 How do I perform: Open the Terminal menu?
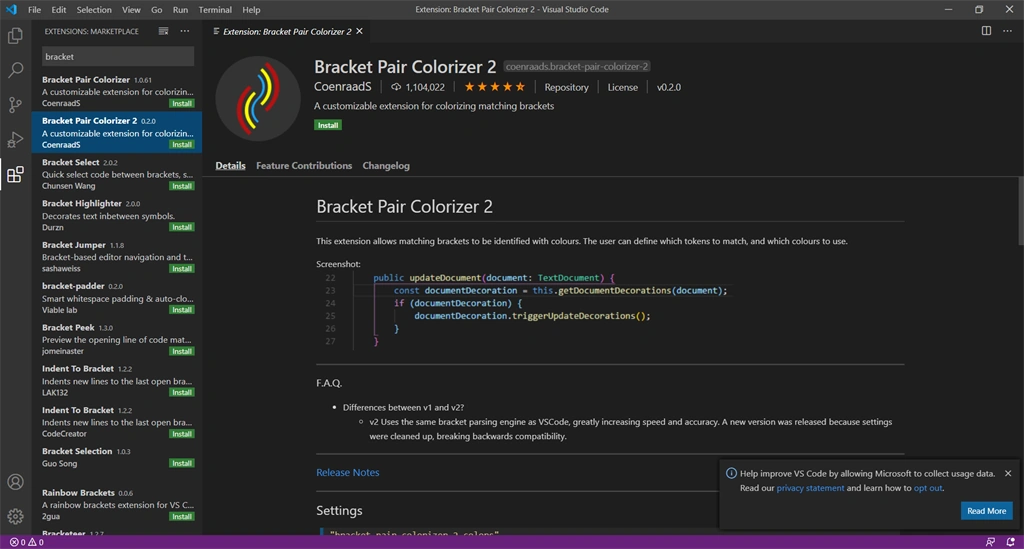point(215,10)
